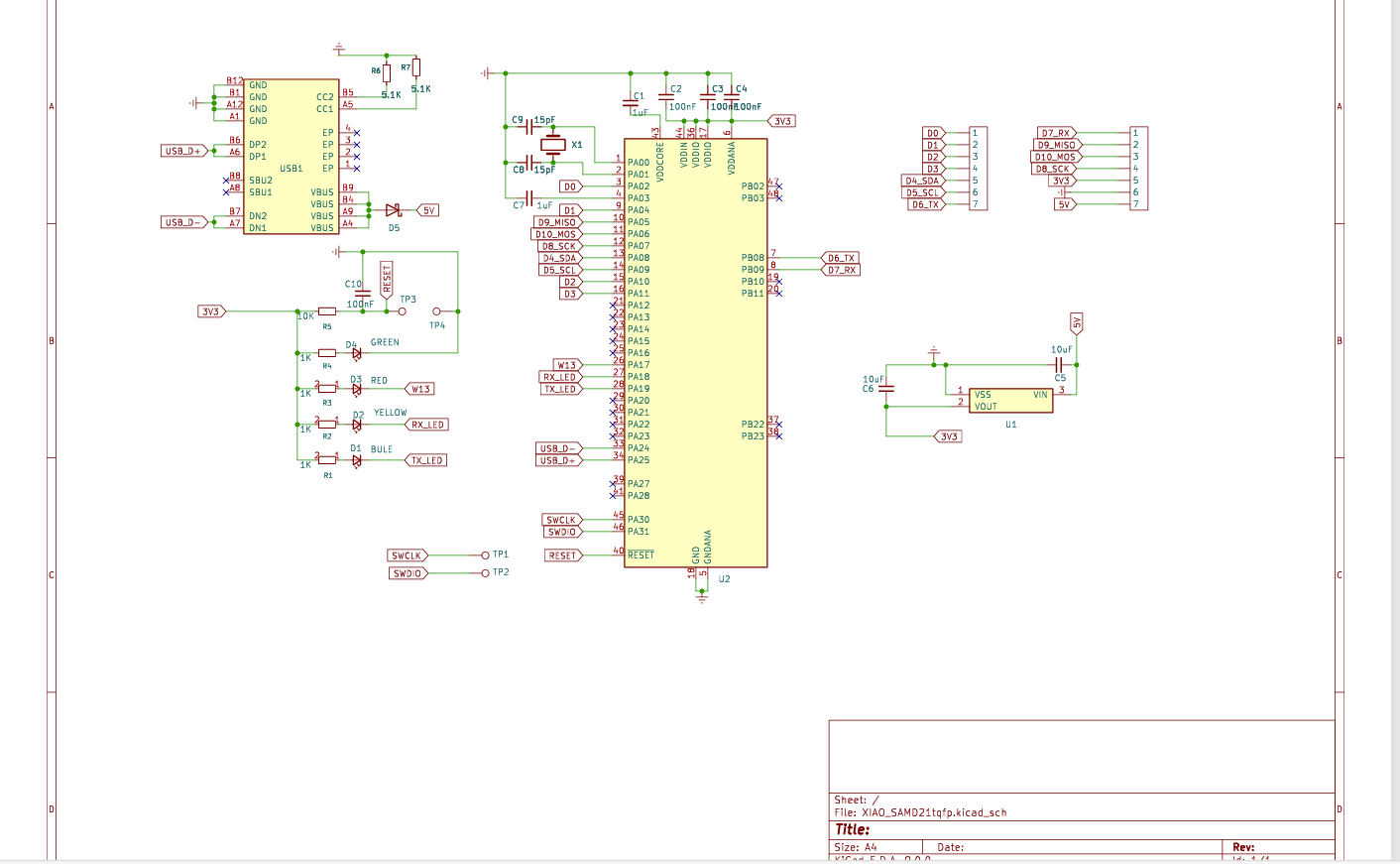Screen dimensions: 1400x864
Task: Select the D9_MISO label at PA05
Action: pos(557,222)
